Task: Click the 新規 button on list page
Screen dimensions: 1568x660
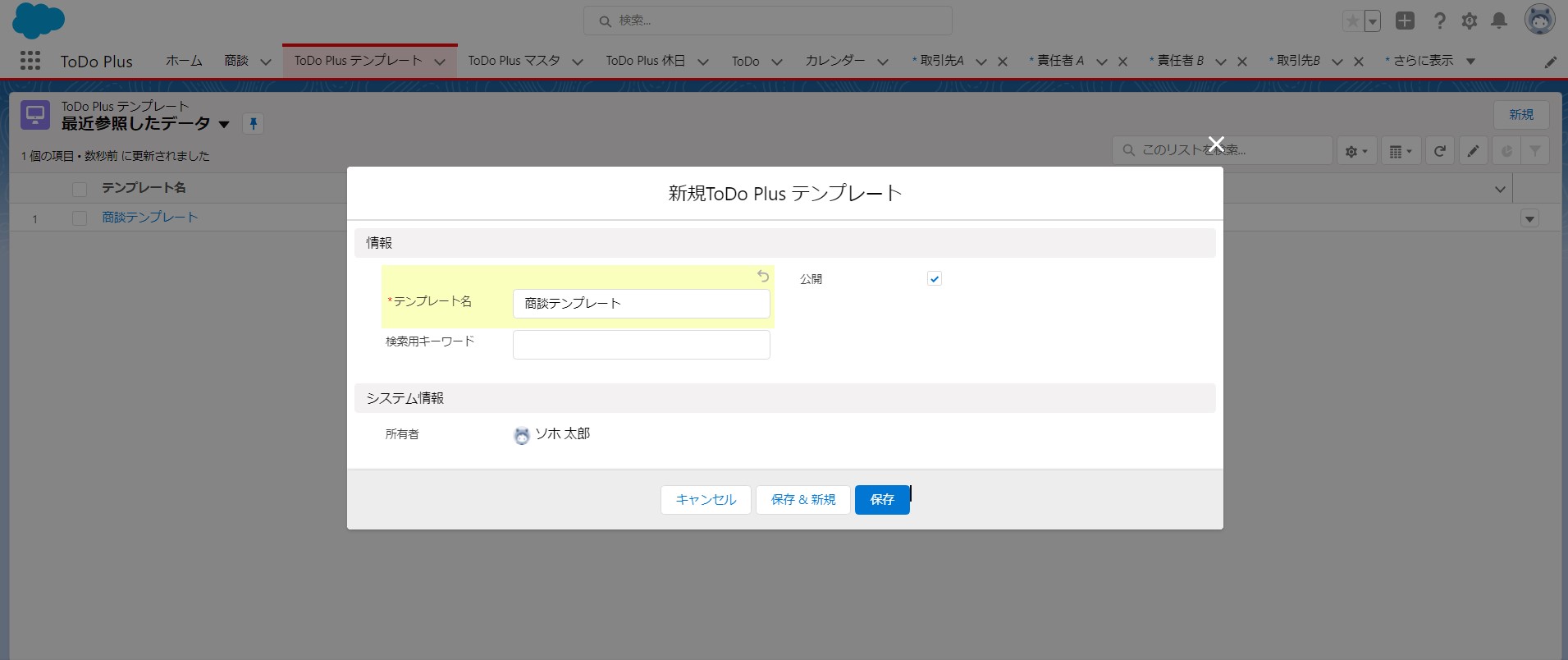Action: pyautogui.click(x=1521, y=115)
